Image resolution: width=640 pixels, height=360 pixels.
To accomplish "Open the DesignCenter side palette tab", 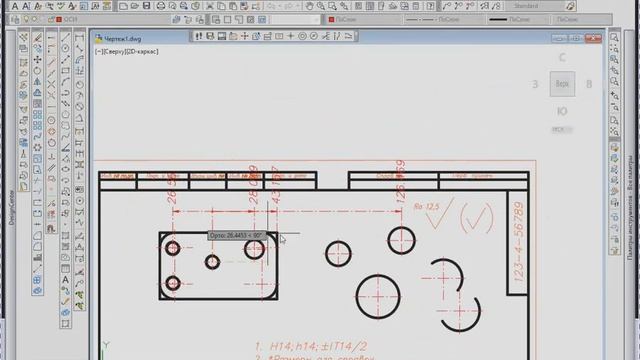I will tap(12, 207).
